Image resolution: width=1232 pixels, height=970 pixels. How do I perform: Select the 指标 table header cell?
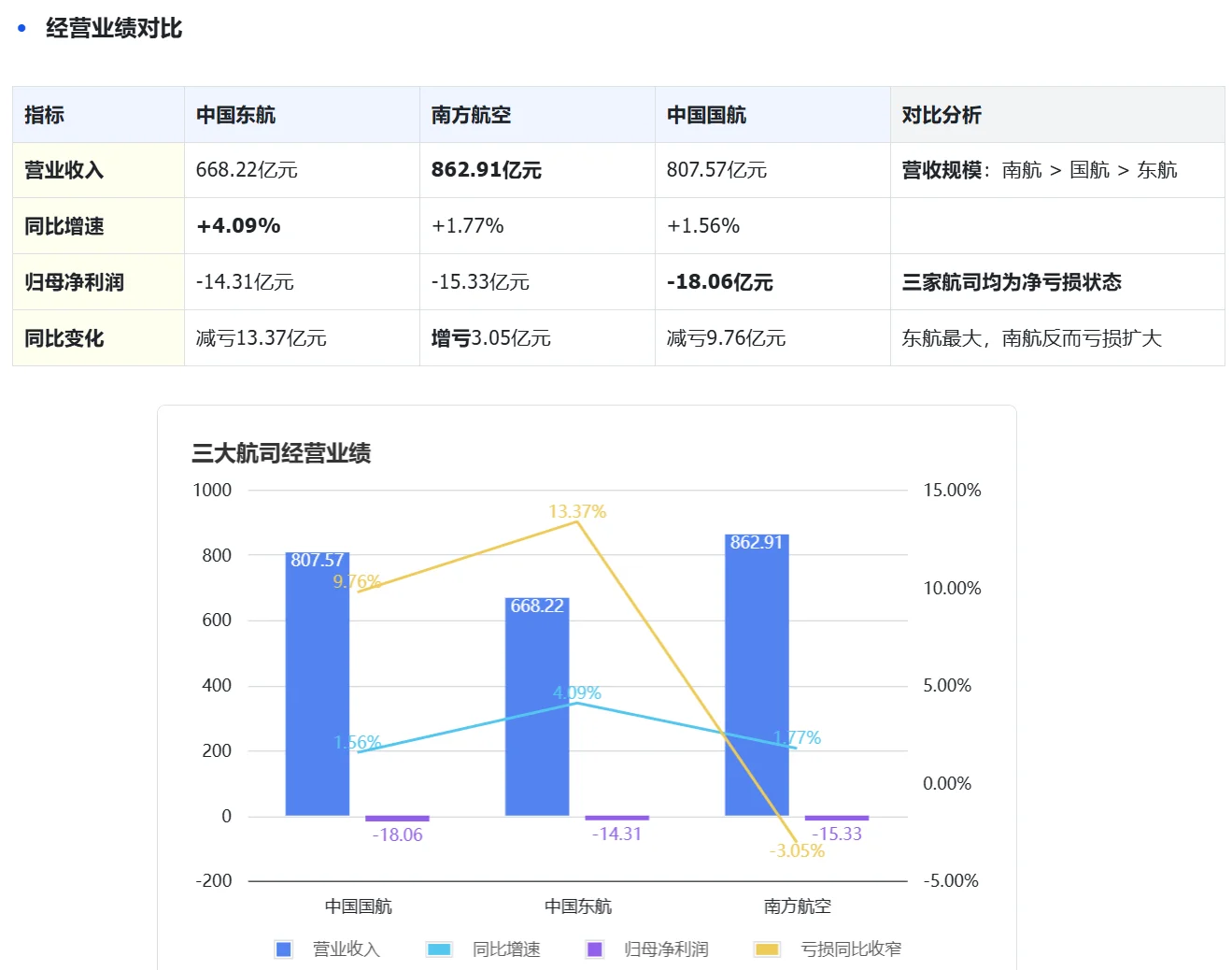[x=98, y=115]
